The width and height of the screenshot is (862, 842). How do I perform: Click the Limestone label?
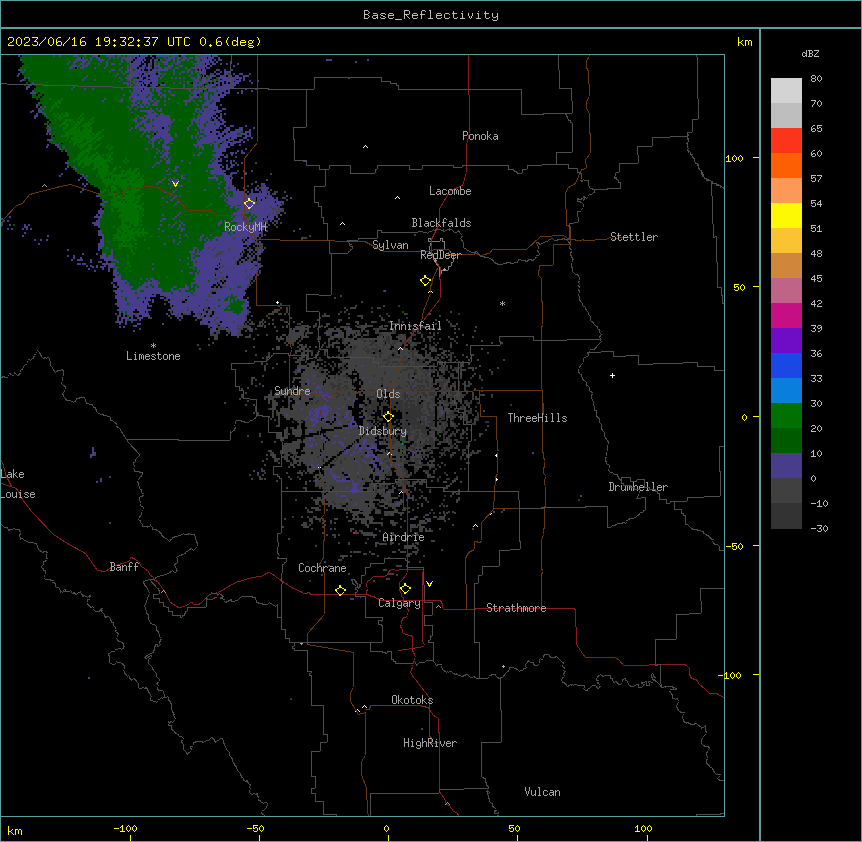click(153, 356)
